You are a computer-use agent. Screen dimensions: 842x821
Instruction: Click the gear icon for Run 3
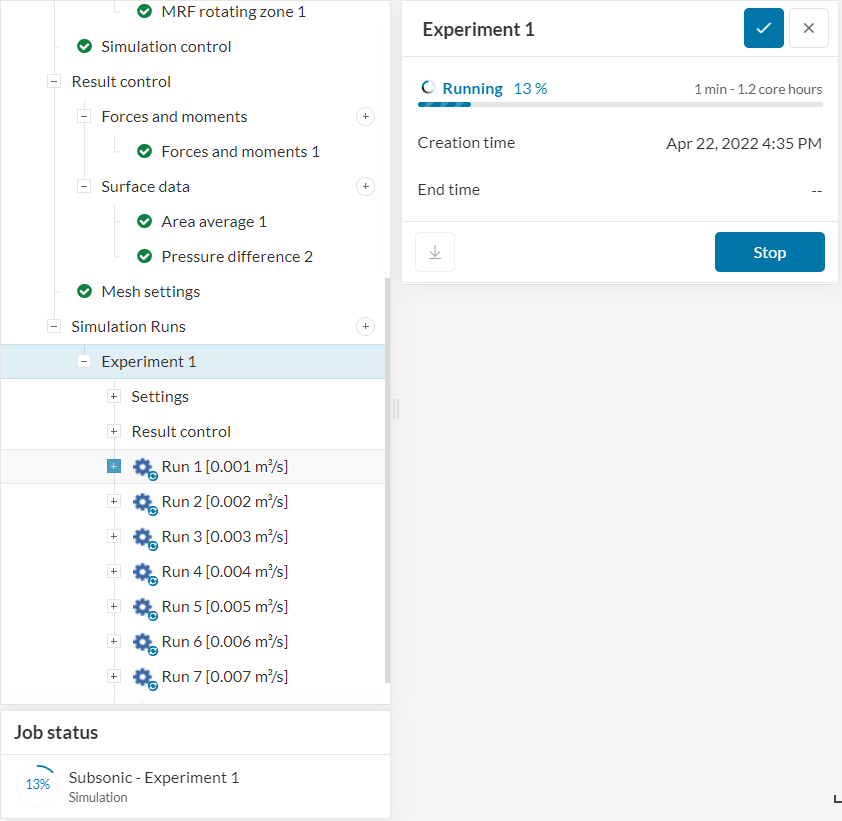coord(143,537)
